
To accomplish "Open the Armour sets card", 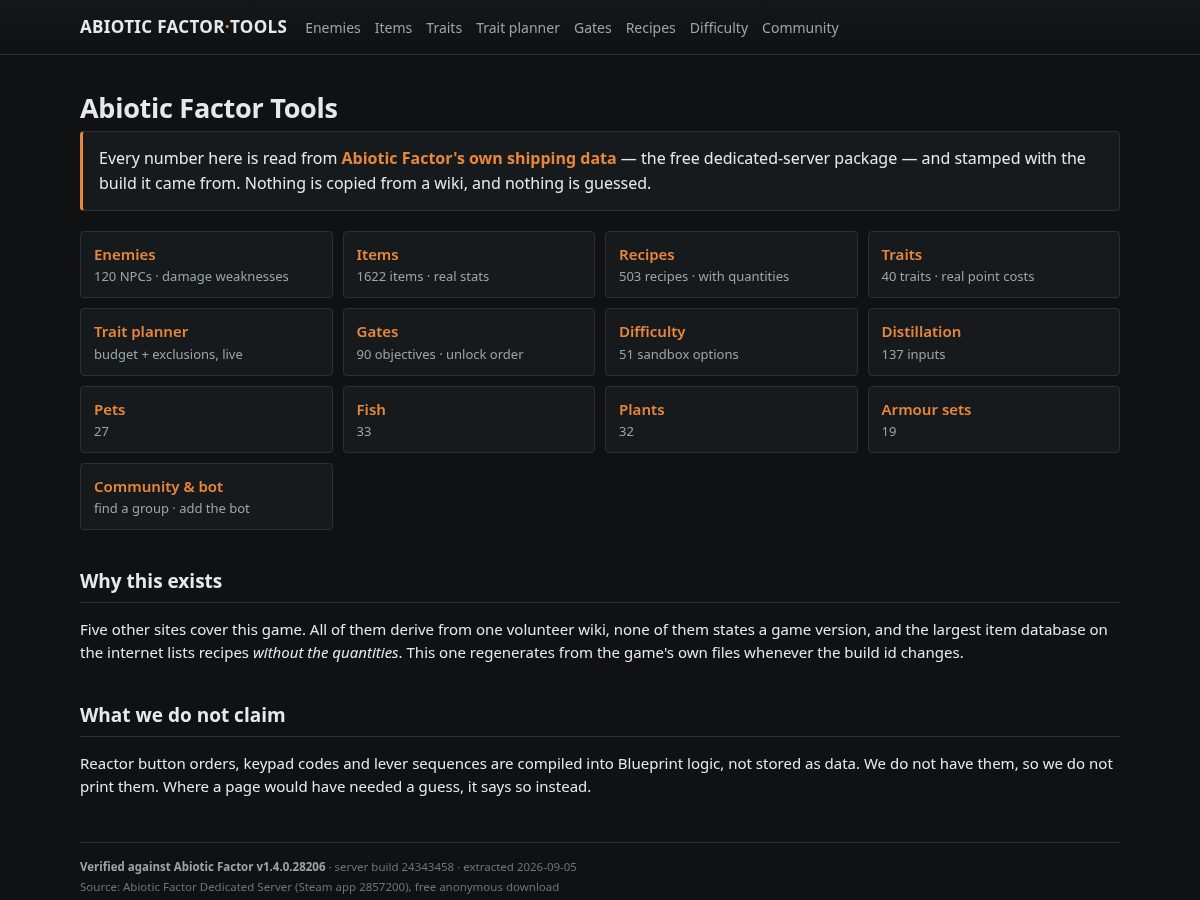I will (x=994, y=420).
